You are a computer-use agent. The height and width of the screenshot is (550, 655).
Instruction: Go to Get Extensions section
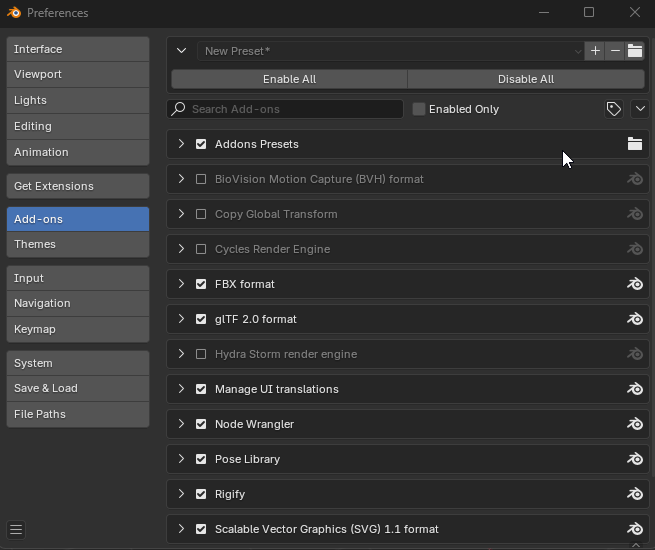coord(78,186)
